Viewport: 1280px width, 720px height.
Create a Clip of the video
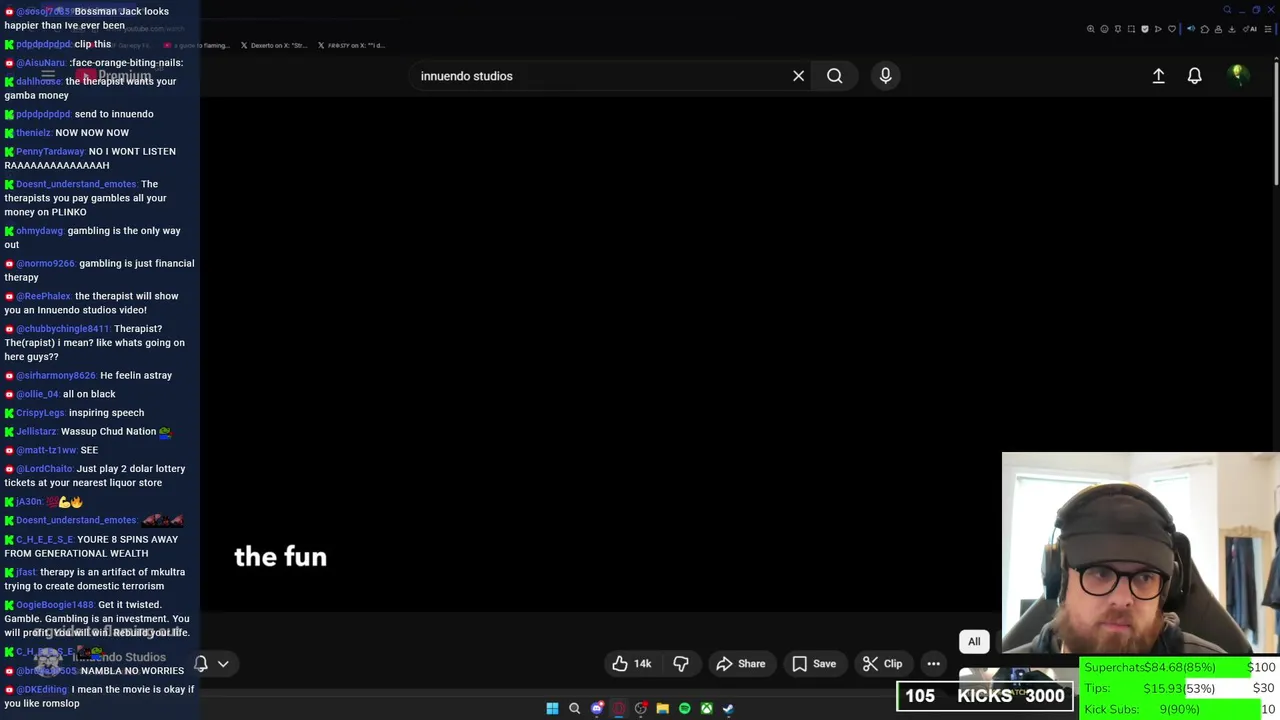pos(883,664)
